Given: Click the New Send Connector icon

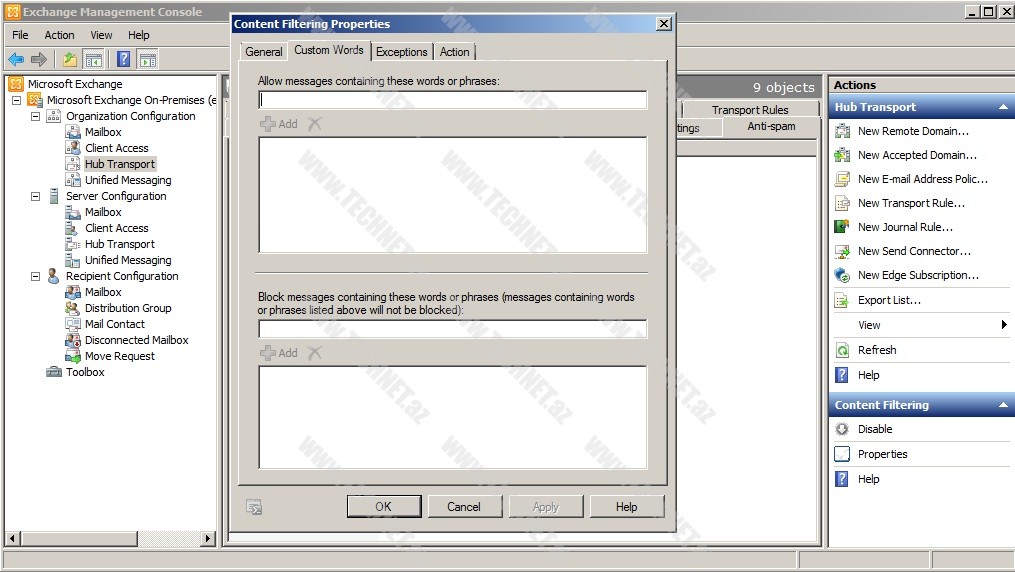Looking at the screenshot, I should (x=842, y=251).
